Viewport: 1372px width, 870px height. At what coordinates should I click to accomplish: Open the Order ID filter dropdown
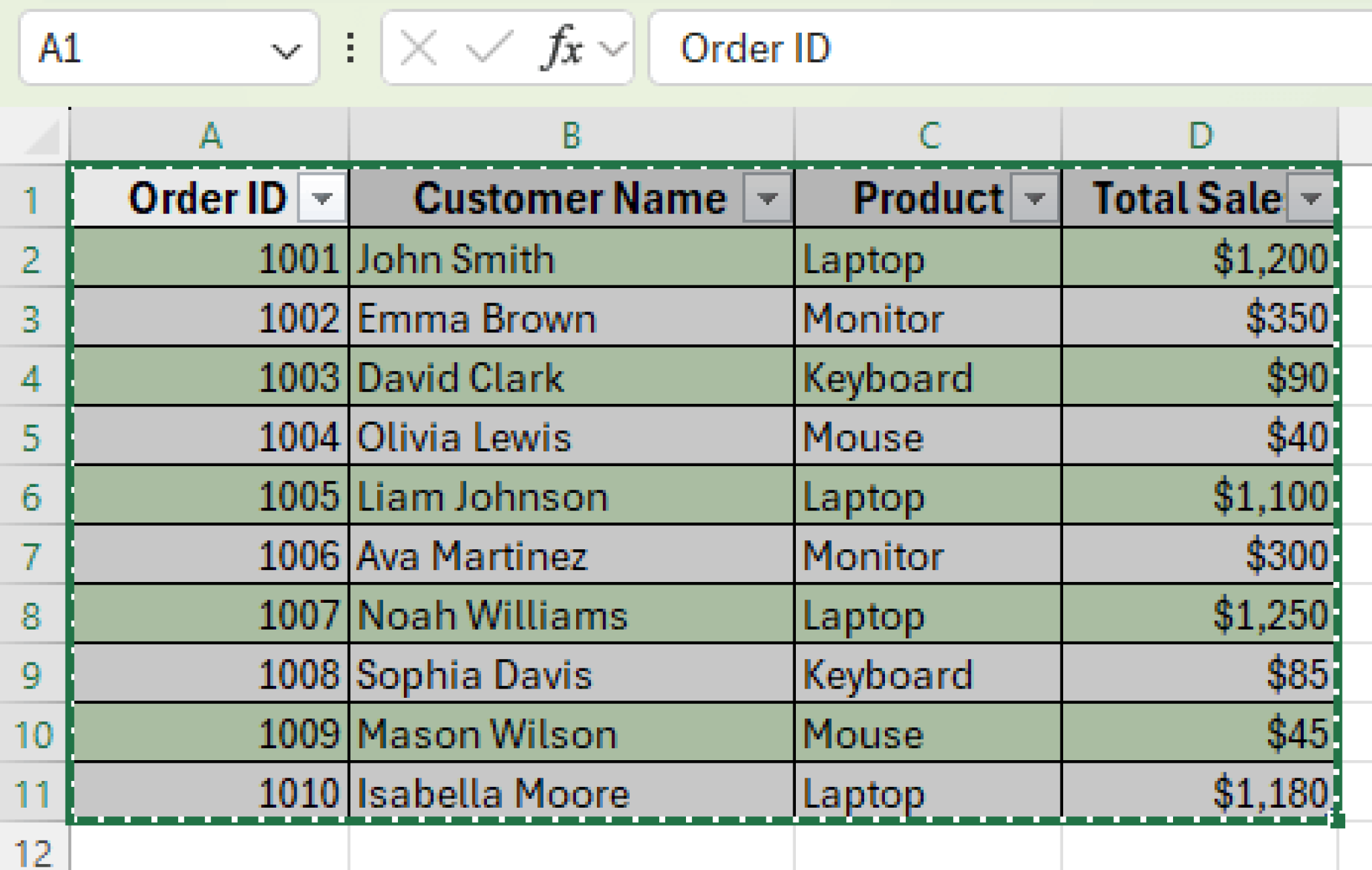322,198
